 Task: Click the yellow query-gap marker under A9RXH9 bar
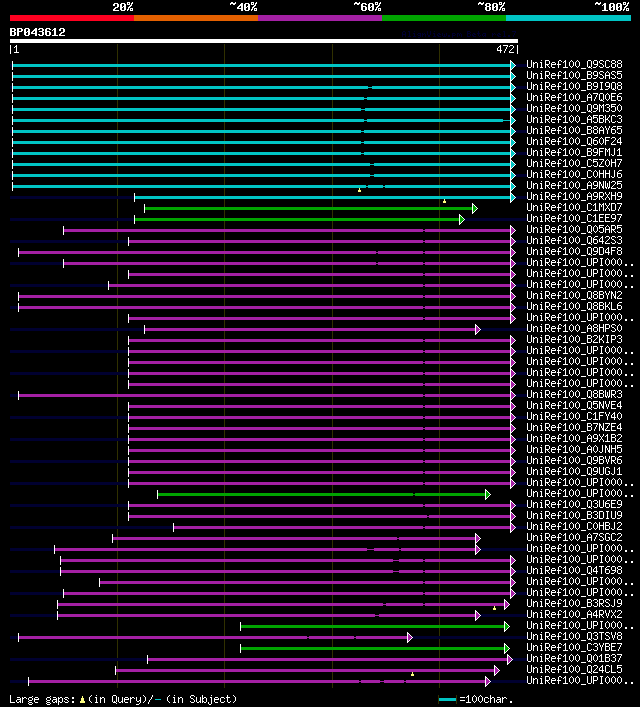click(444, 201)
